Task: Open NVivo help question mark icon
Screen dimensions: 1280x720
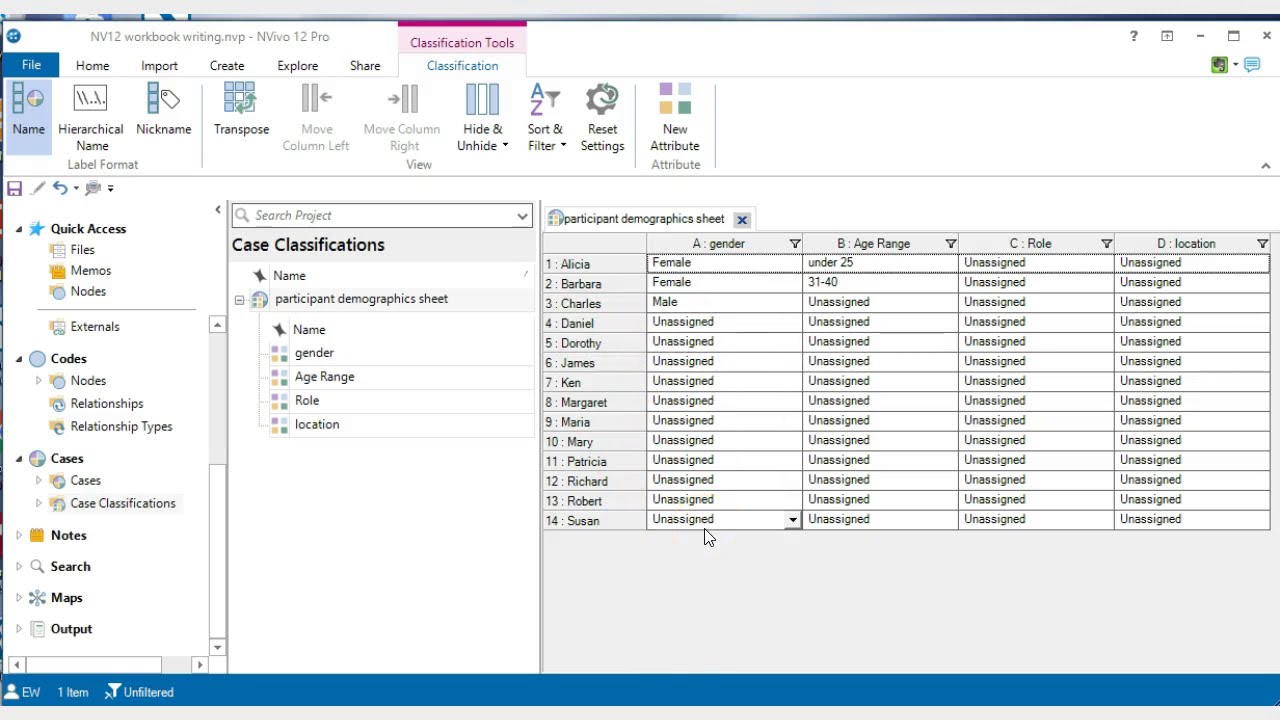Action: [x=1133, y=36]
